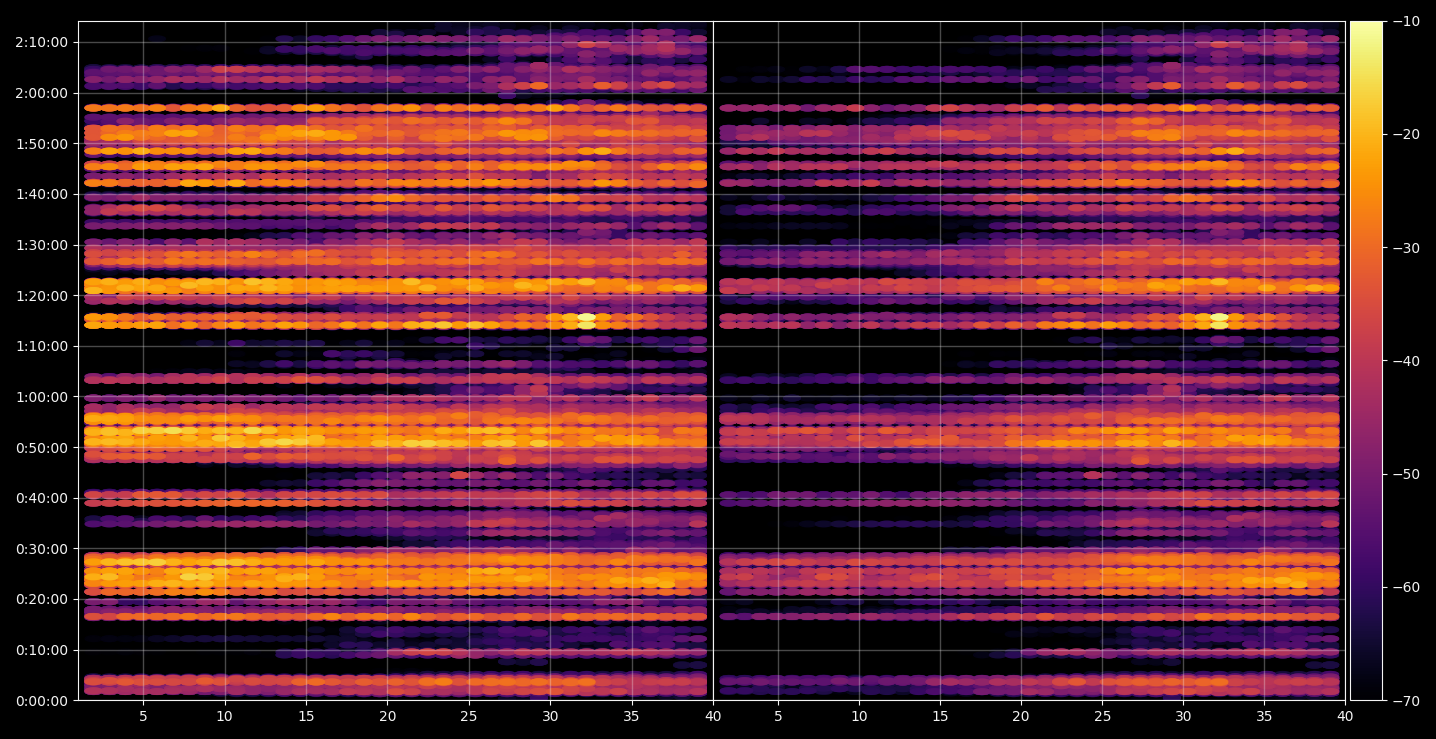The width and height of the screenshot is (1436, 739).
Task: Click the 40 label ending the right panel's axis
Action: point(1345,716)
